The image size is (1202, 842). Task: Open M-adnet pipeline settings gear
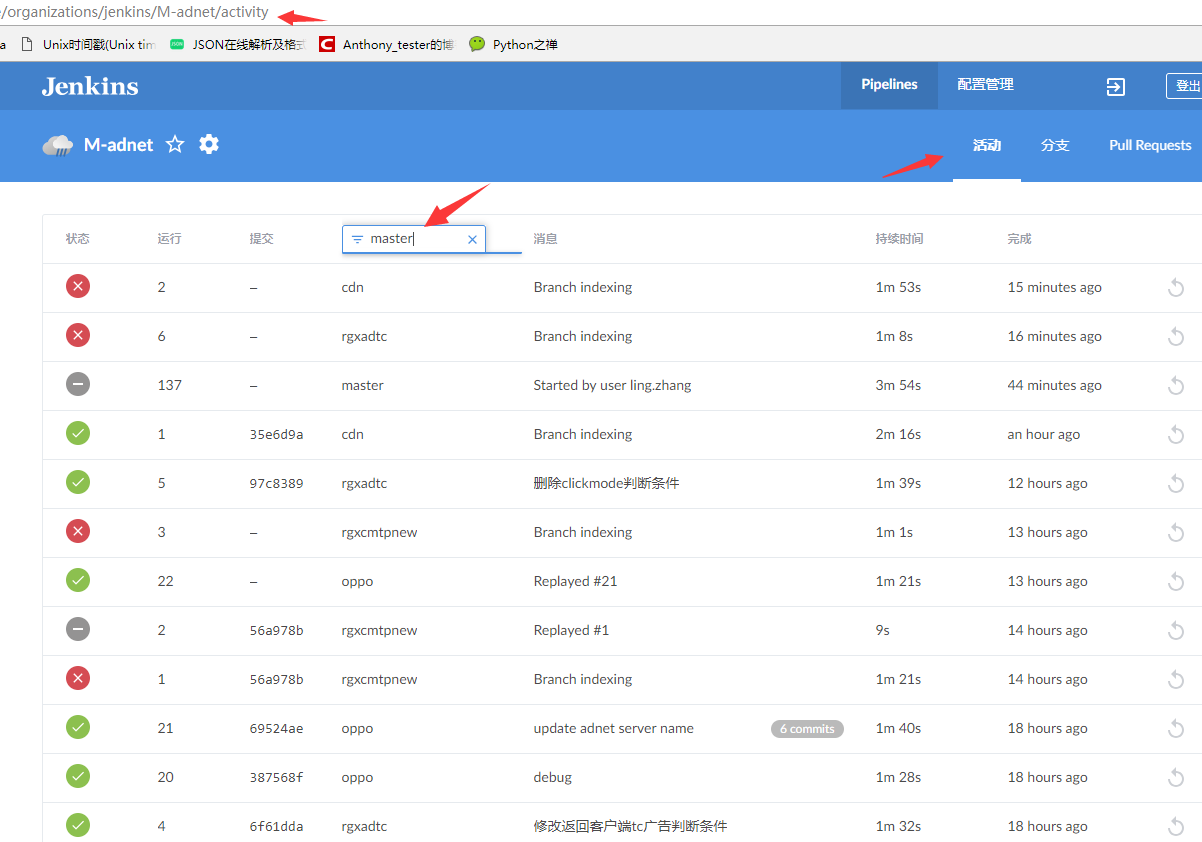coord(208,144)
